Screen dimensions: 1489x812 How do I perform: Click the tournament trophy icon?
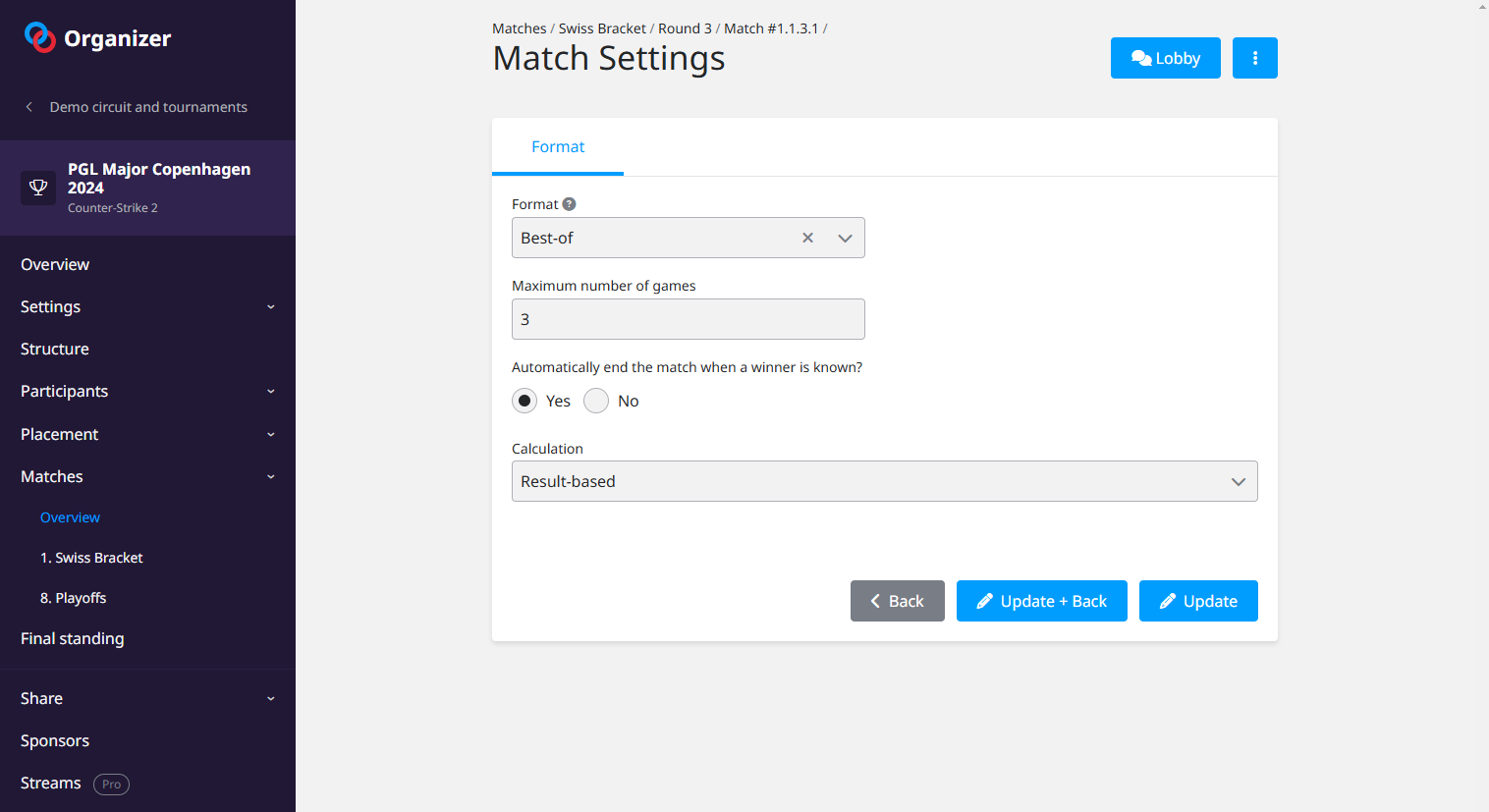coord(38,188)
